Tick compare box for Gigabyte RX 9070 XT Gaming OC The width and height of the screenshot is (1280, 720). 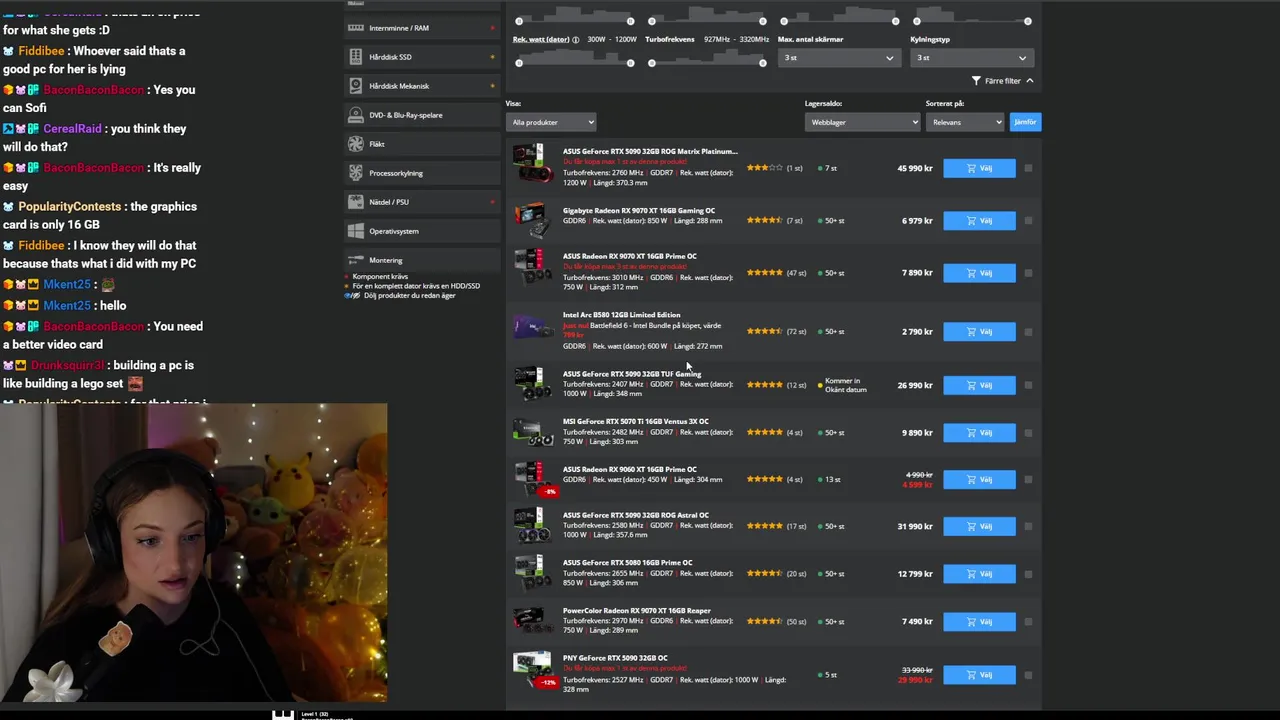tap(1028, 220)
